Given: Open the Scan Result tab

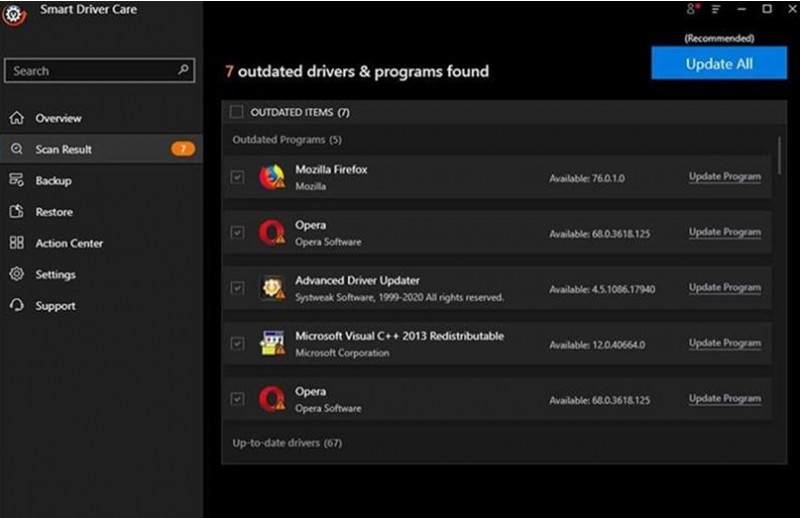Looking at the screenshot, I should (x=64, y=149).
